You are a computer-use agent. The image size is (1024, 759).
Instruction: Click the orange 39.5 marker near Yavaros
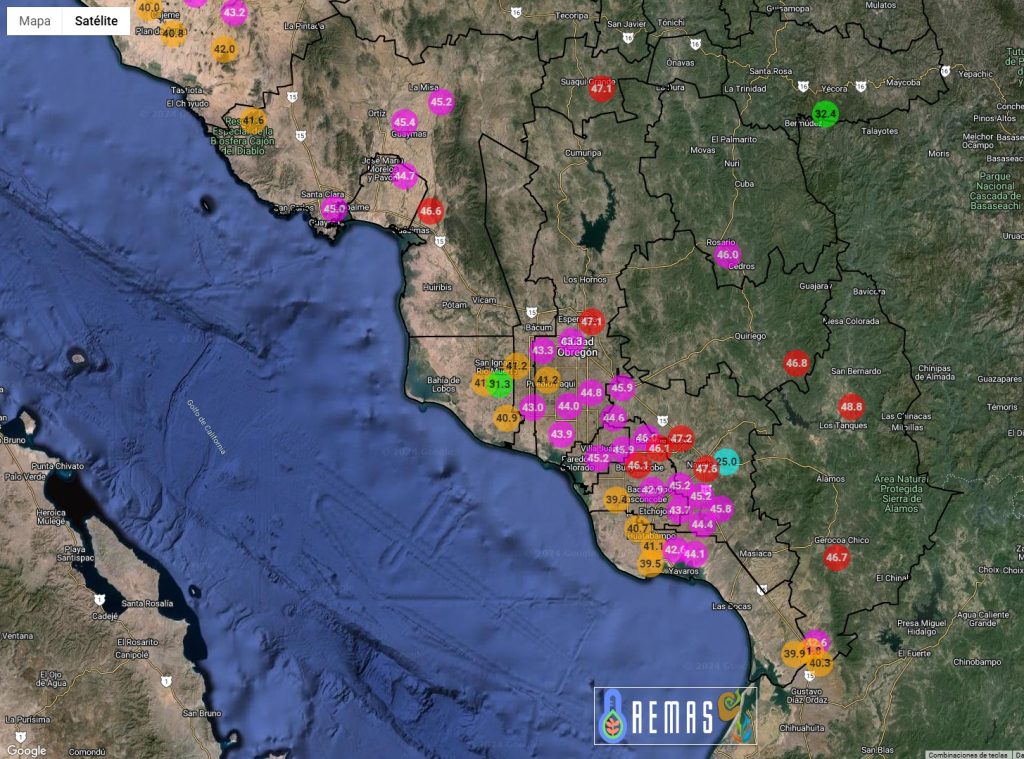(651, 564)
